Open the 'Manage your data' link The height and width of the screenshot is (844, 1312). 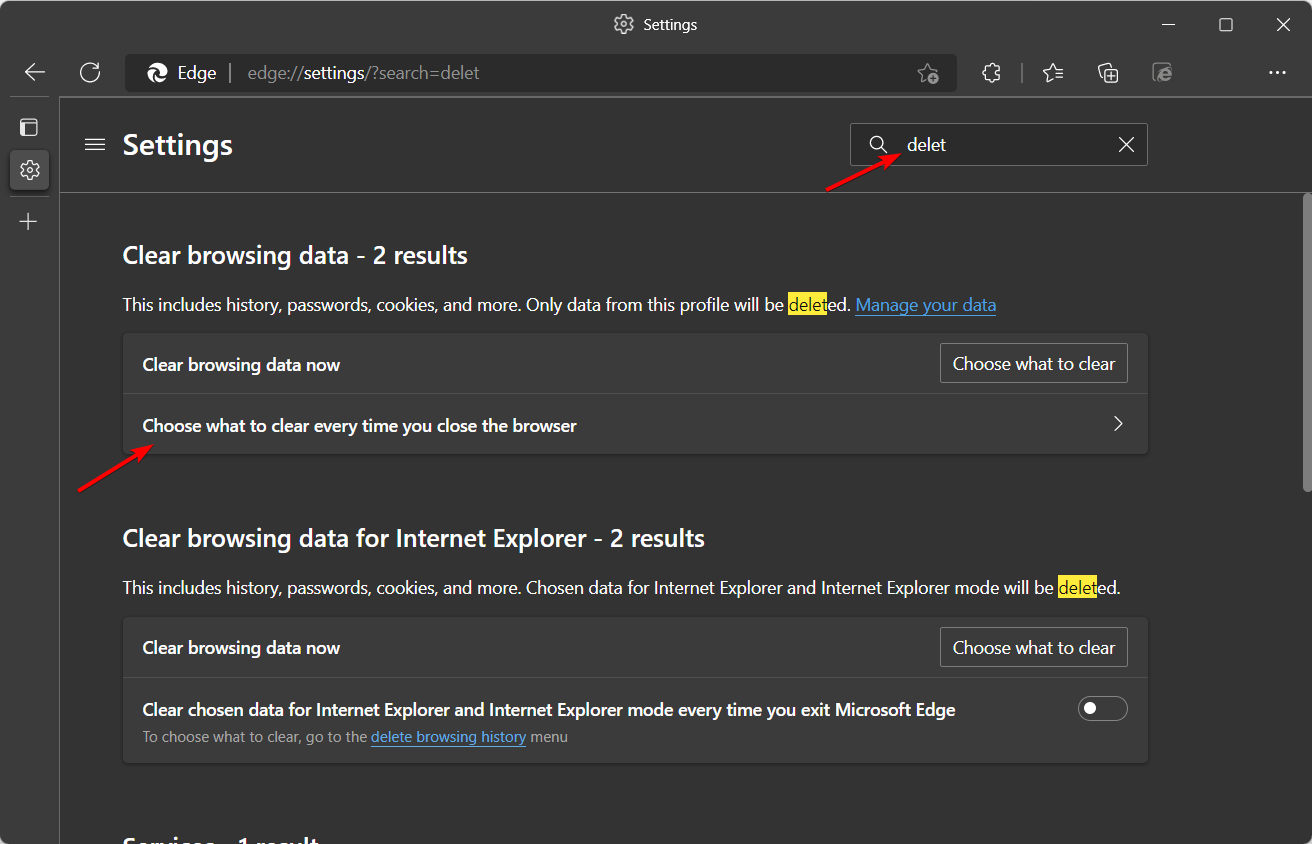pos(925,305)
